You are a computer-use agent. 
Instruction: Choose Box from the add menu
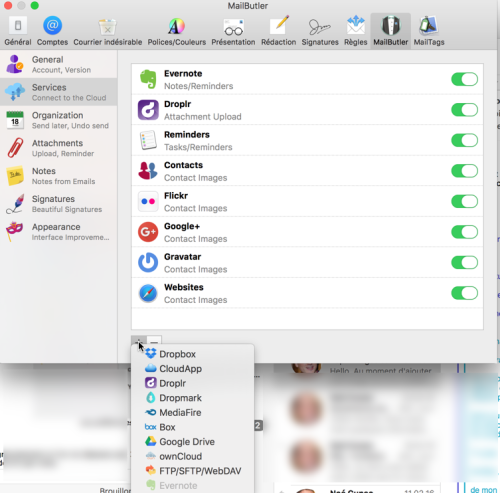pos(192,427)
